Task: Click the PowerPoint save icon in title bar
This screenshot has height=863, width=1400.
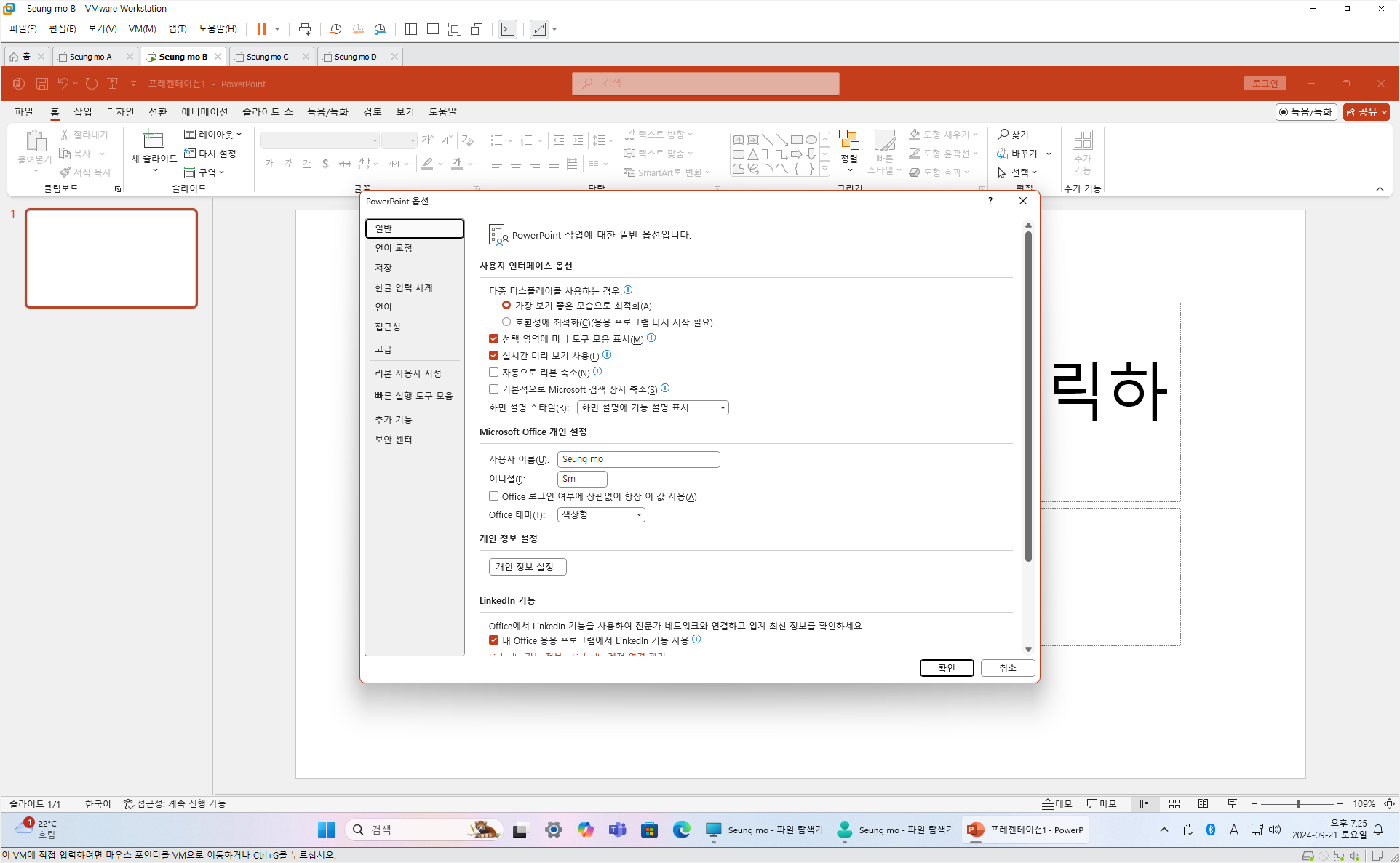Action: (42, 84)
